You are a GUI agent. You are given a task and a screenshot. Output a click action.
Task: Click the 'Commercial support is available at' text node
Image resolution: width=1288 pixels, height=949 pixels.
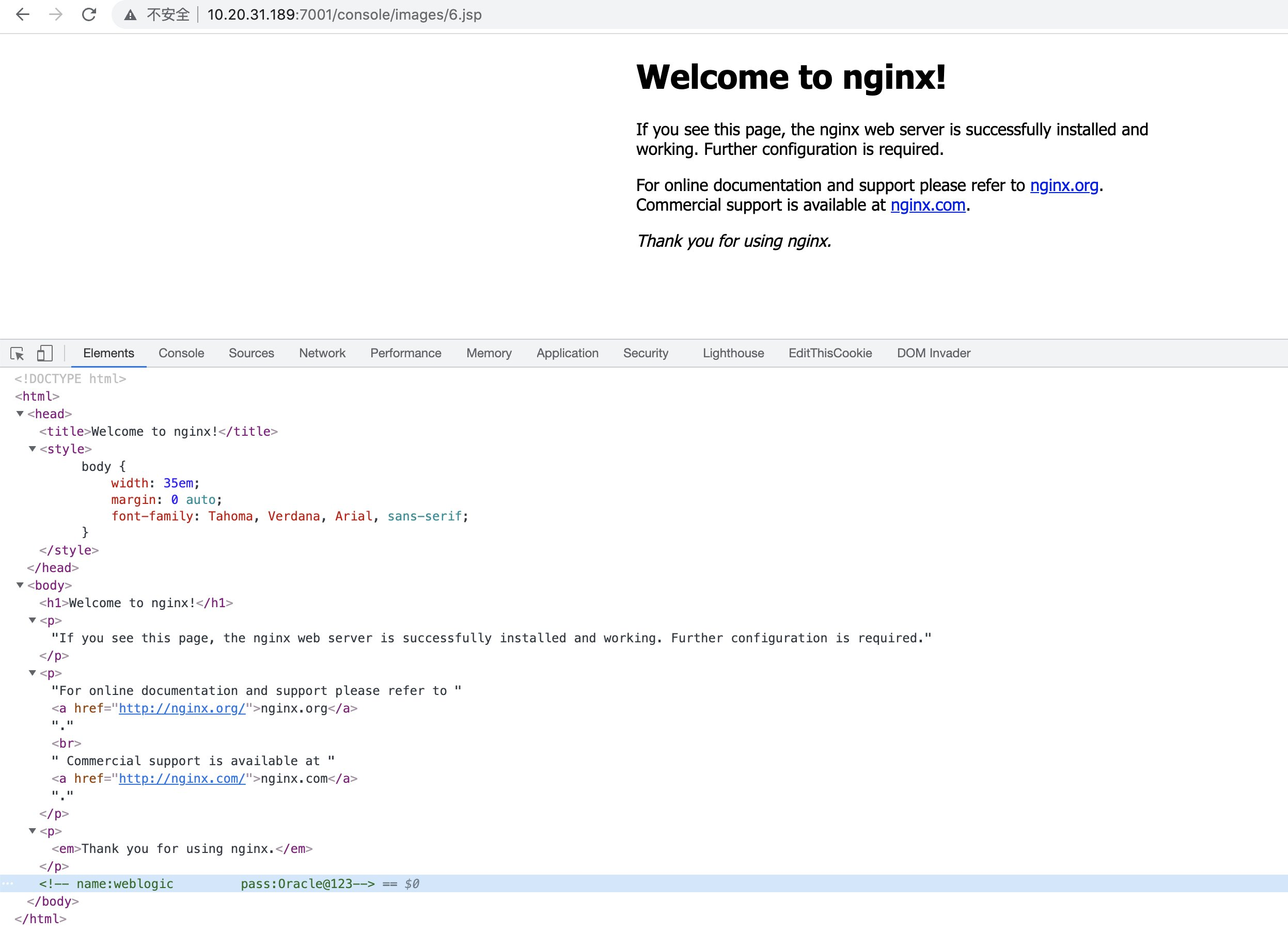[193, 761]
